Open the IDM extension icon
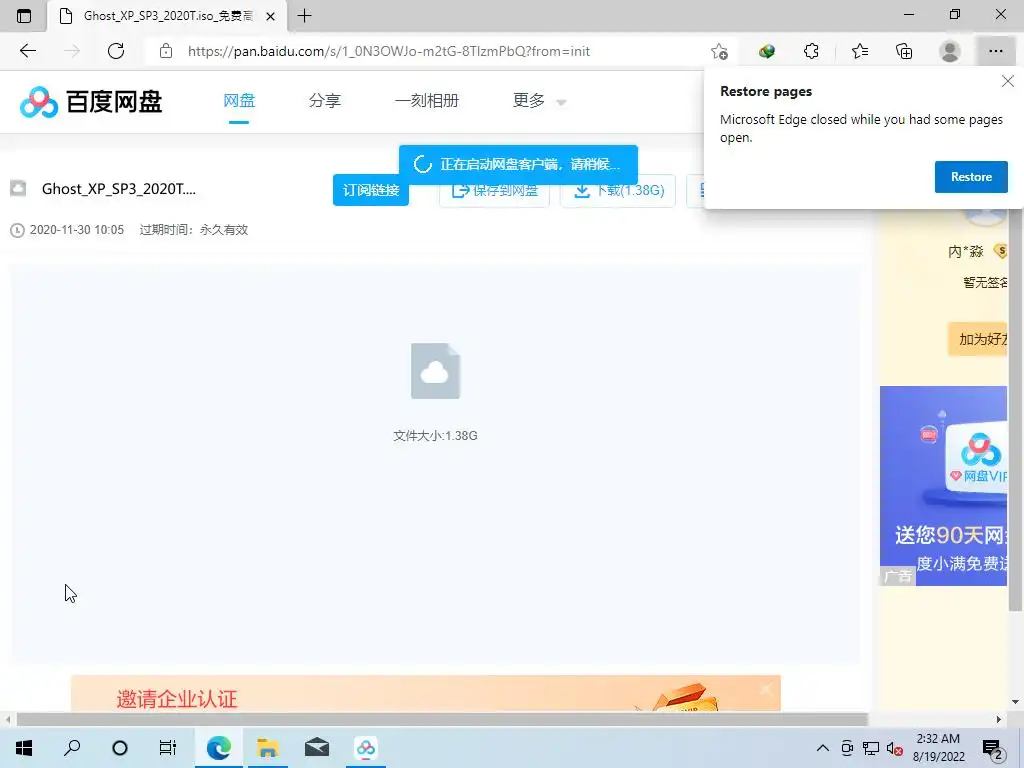This screenshot has width=1024, height=768. (x=767, y=51)
